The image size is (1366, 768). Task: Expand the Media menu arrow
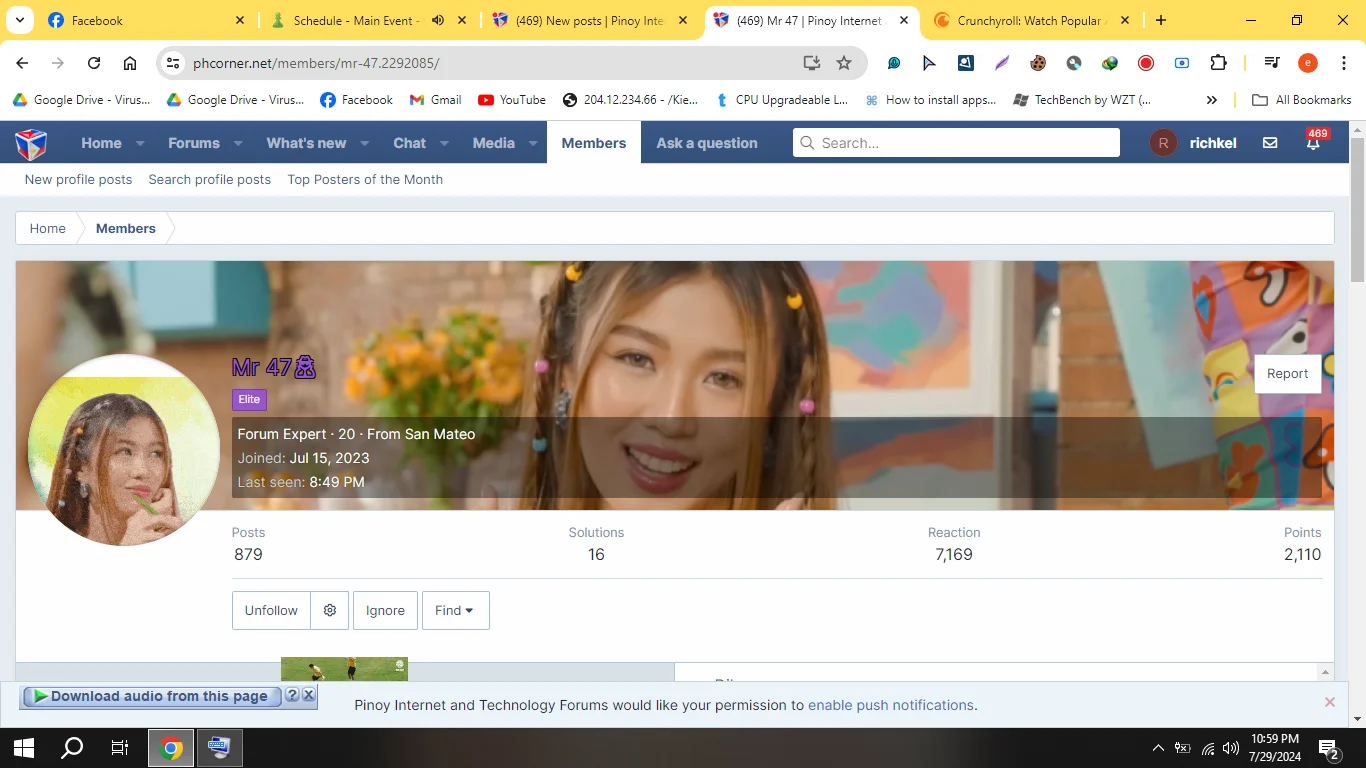[533, 143]
